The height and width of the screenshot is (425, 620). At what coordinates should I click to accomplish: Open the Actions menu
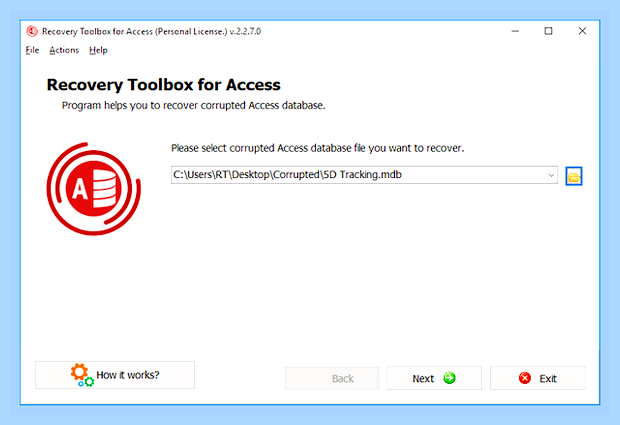[x=64, y=50]
